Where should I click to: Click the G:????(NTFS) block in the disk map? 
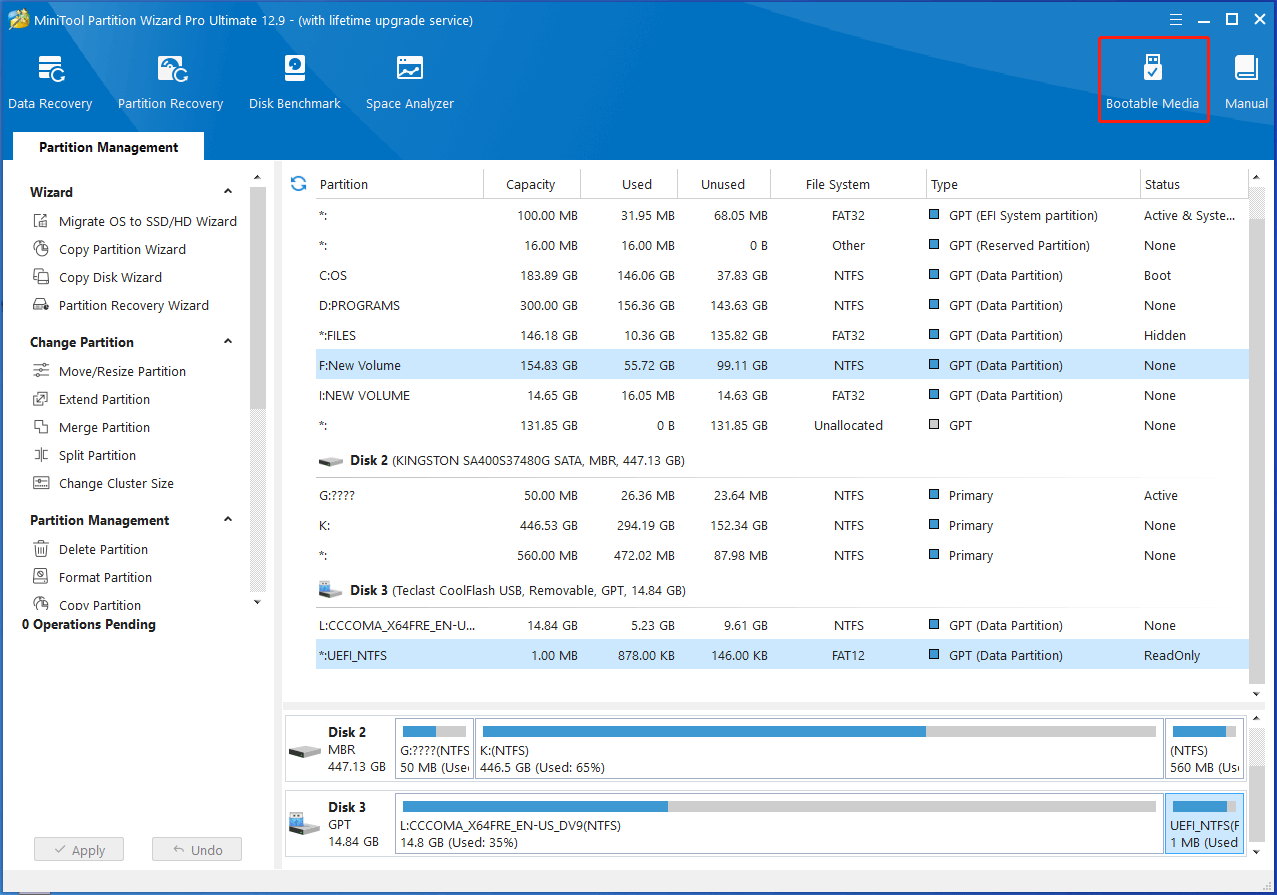coord(434,749)
